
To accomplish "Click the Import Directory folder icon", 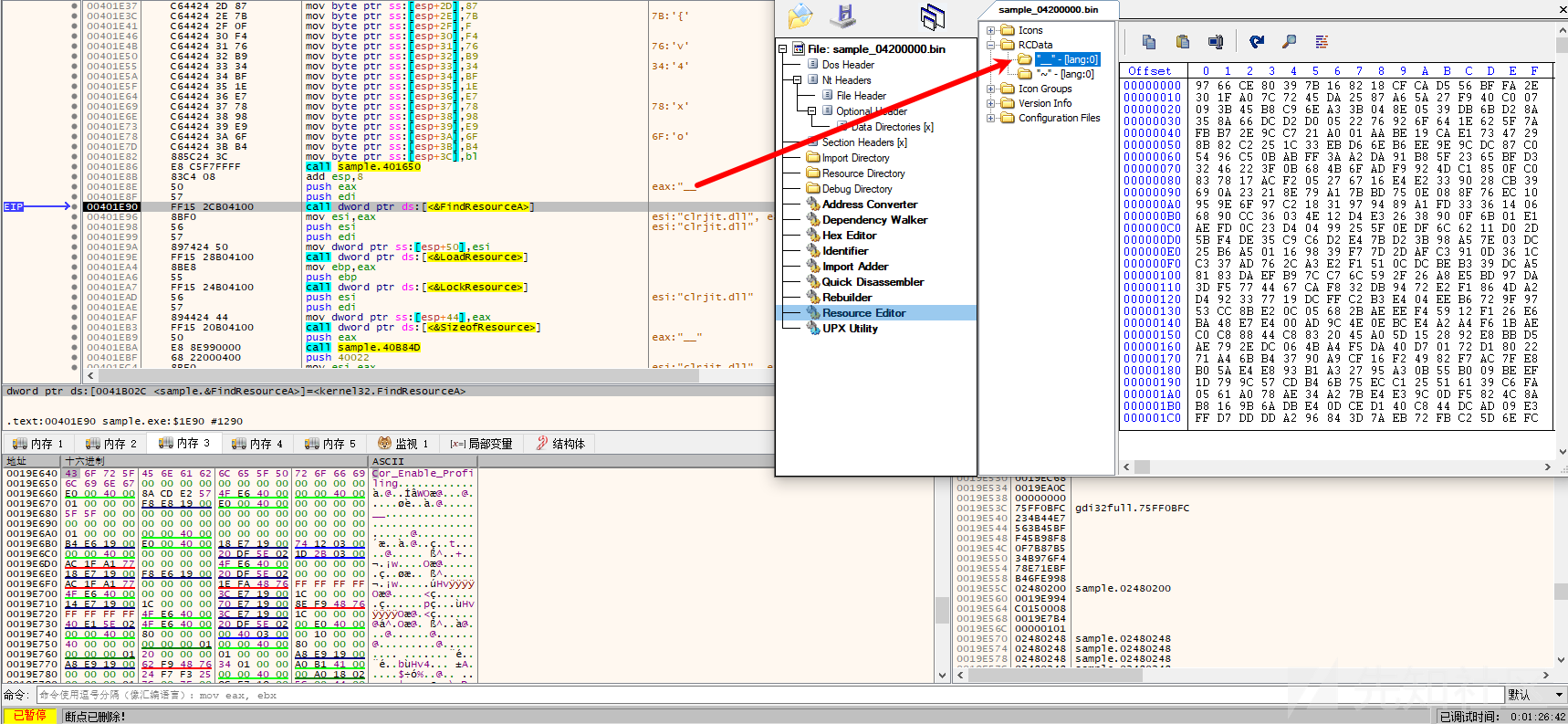I will 813,158.
